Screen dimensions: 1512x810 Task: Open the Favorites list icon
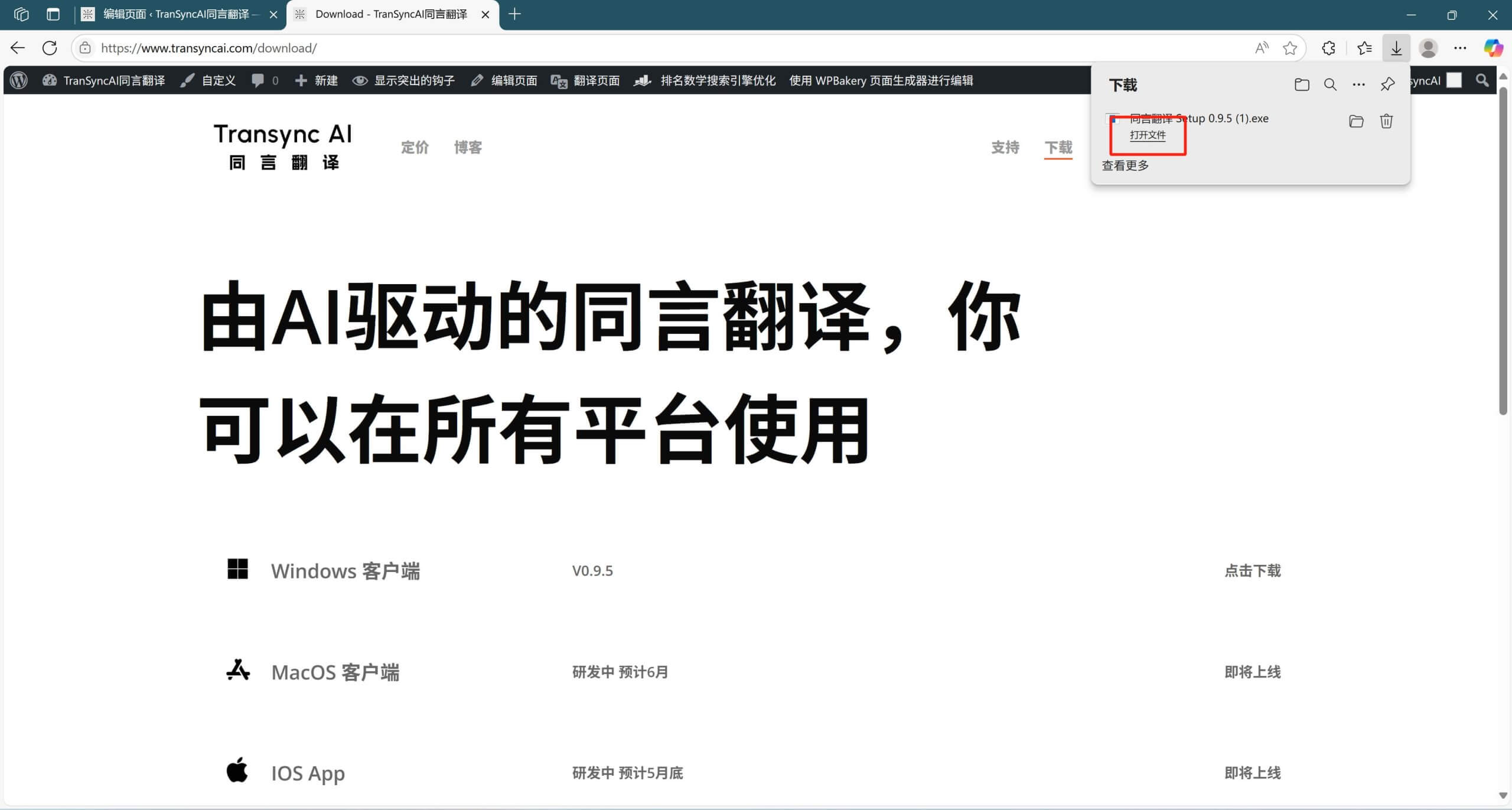[1364, 48]
